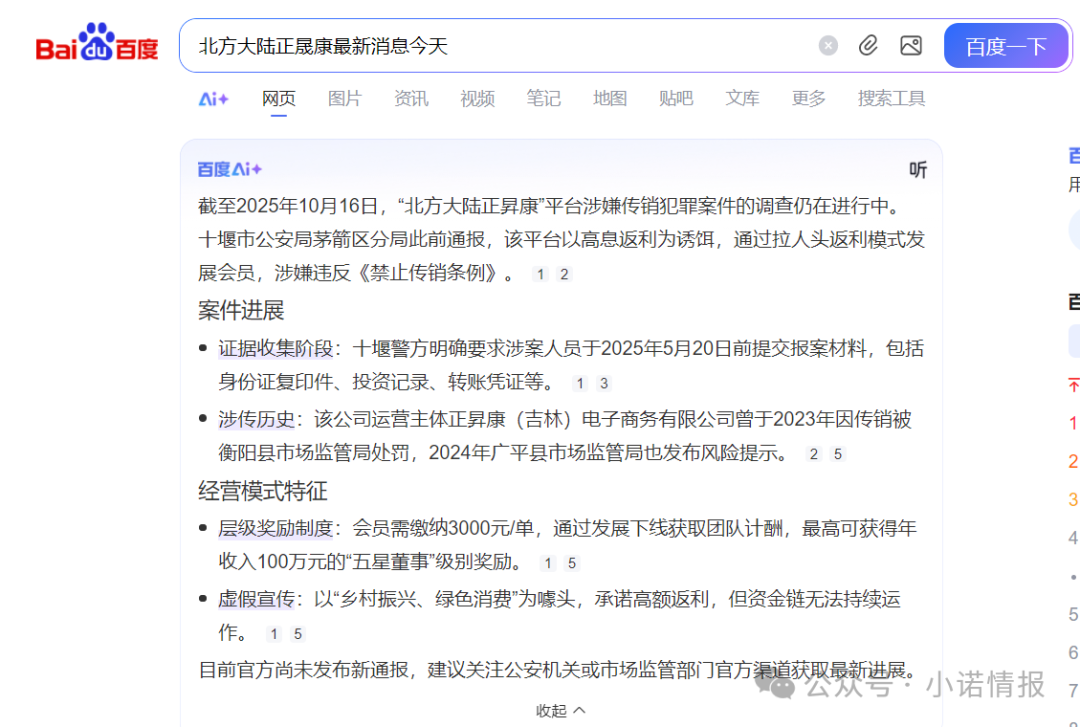The image size is (1080, 727).
Task: Clear the search query using the x icon
Action: [x=828, y=45]
